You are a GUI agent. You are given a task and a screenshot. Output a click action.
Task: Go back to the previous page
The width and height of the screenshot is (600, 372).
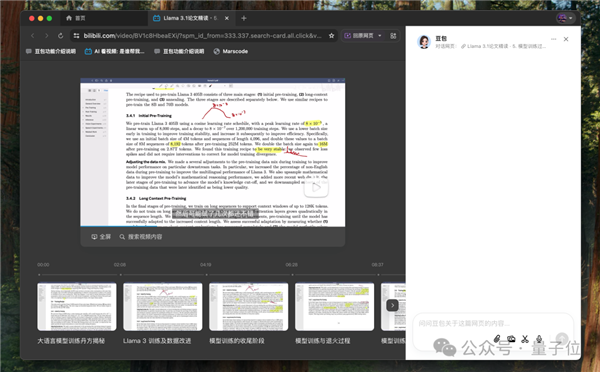point(33,36)
